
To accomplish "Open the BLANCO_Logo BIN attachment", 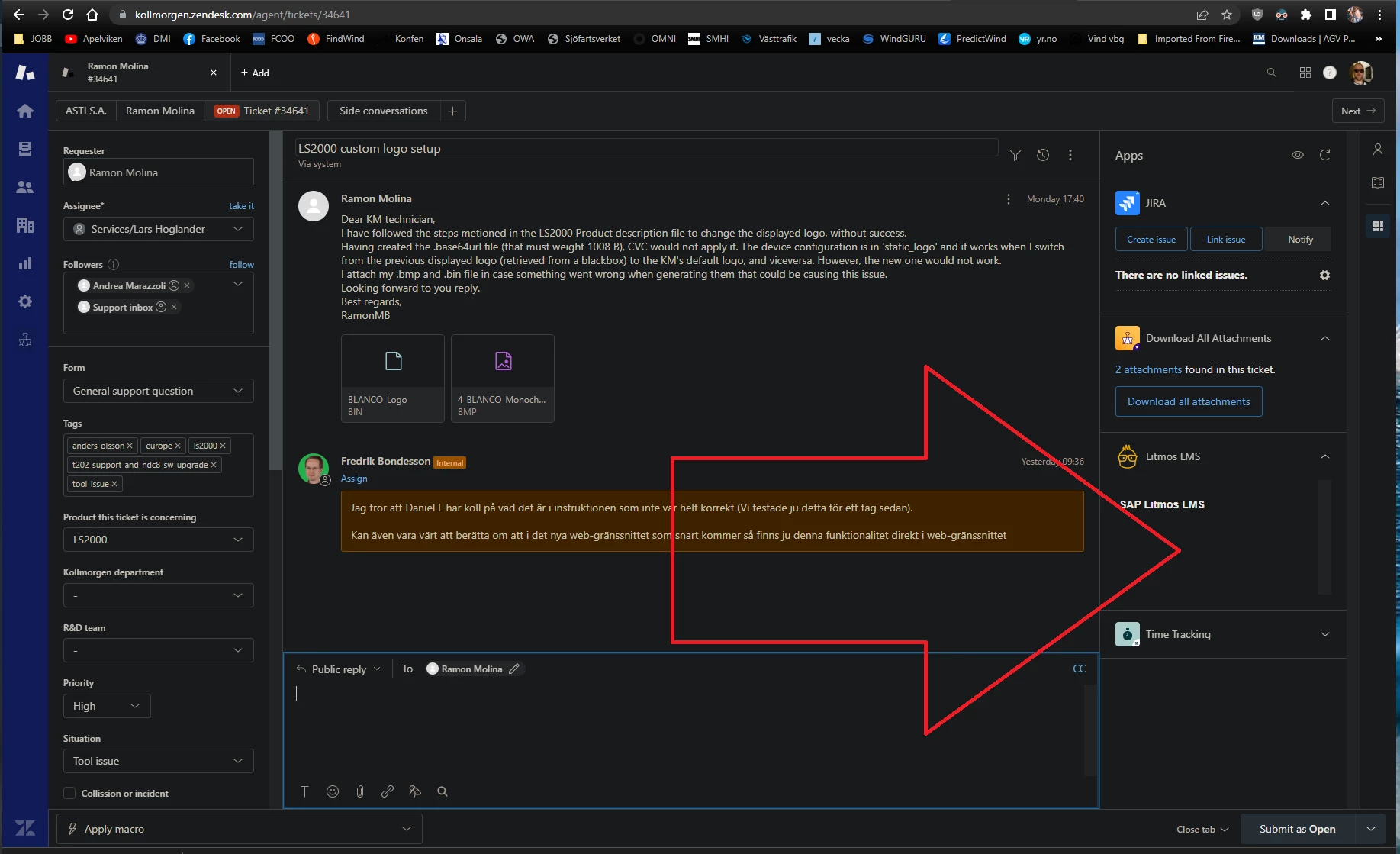I will (x=393, y=379).
